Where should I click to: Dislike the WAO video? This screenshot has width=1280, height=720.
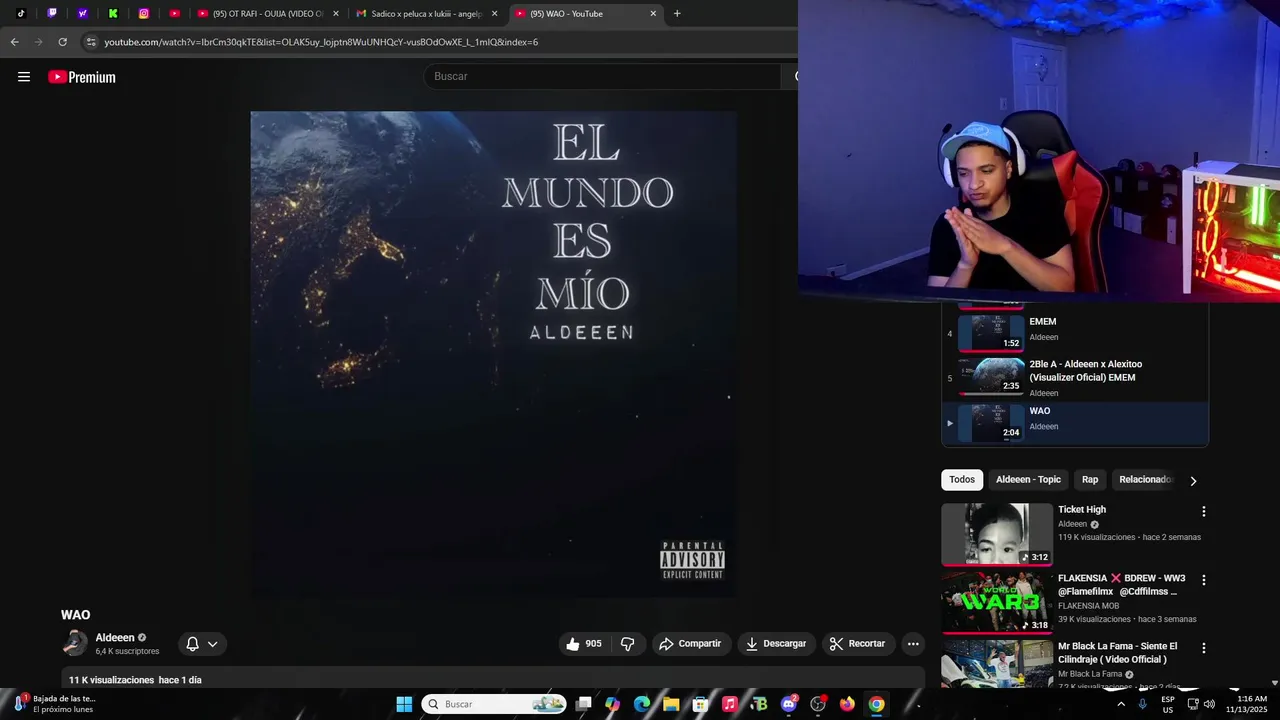[628, 644]
